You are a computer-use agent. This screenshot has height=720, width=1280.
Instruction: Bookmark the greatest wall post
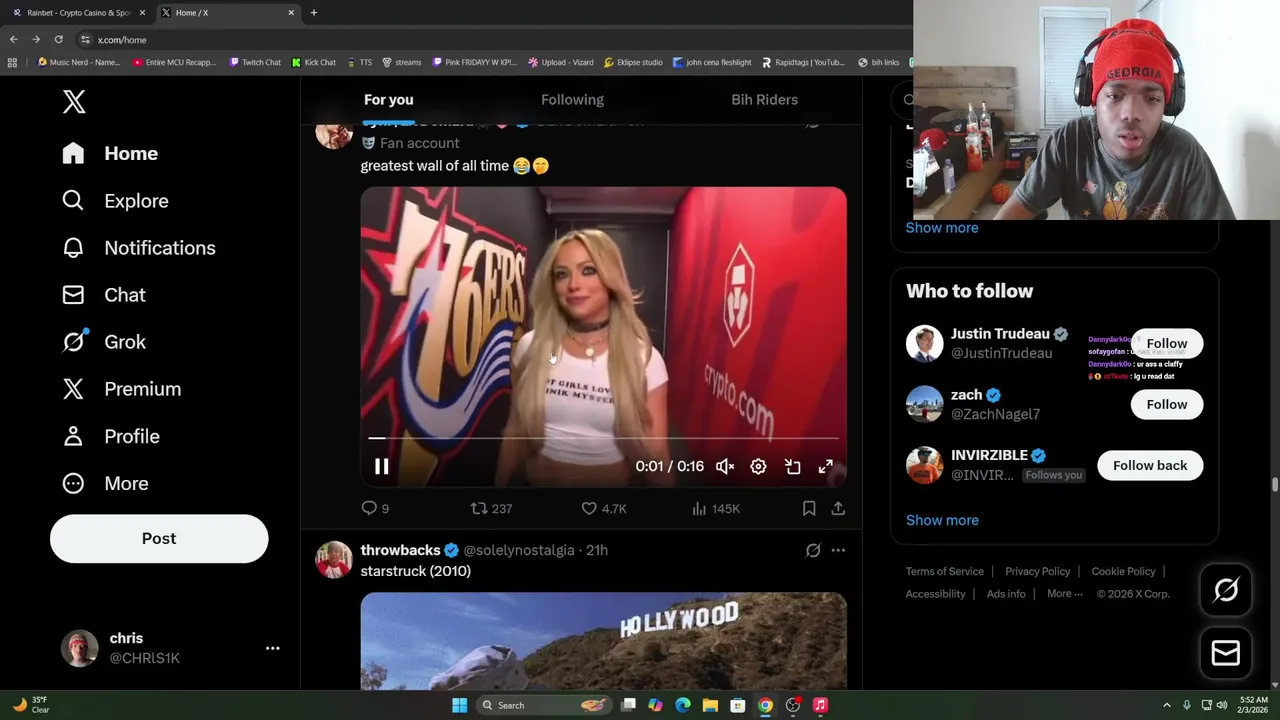(x=809, y=508)
